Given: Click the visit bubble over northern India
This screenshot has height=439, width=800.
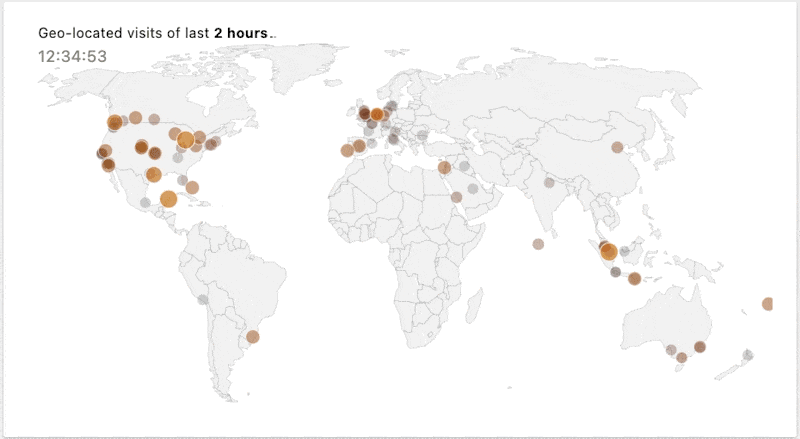Looking at the screenshot, I should click(548, 182).
